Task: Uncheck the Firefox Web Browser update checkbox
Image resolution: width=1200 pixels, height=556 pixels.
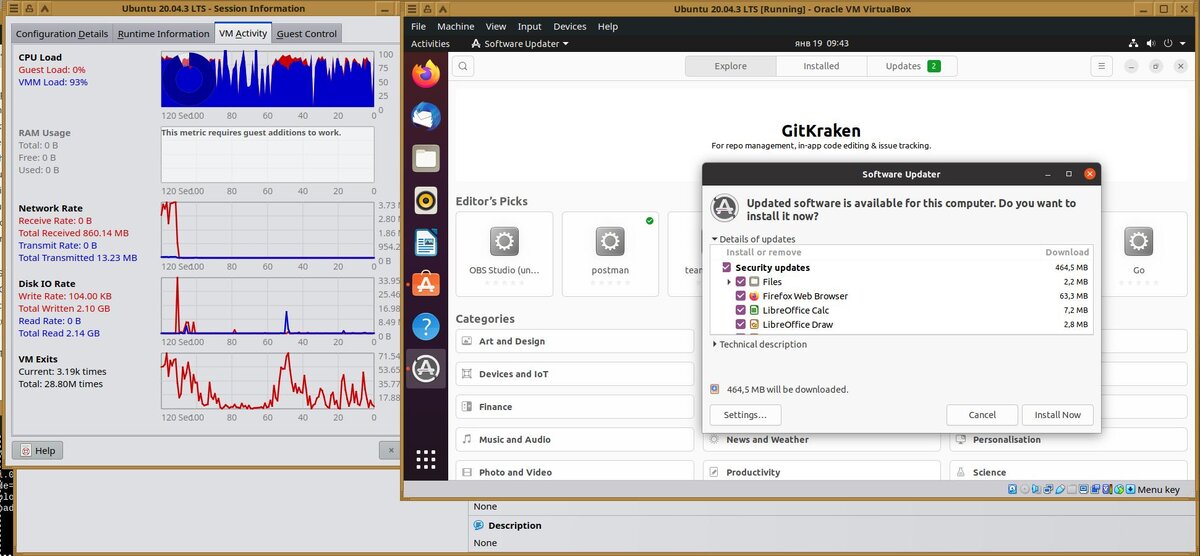Action: (x=741, y=296)
